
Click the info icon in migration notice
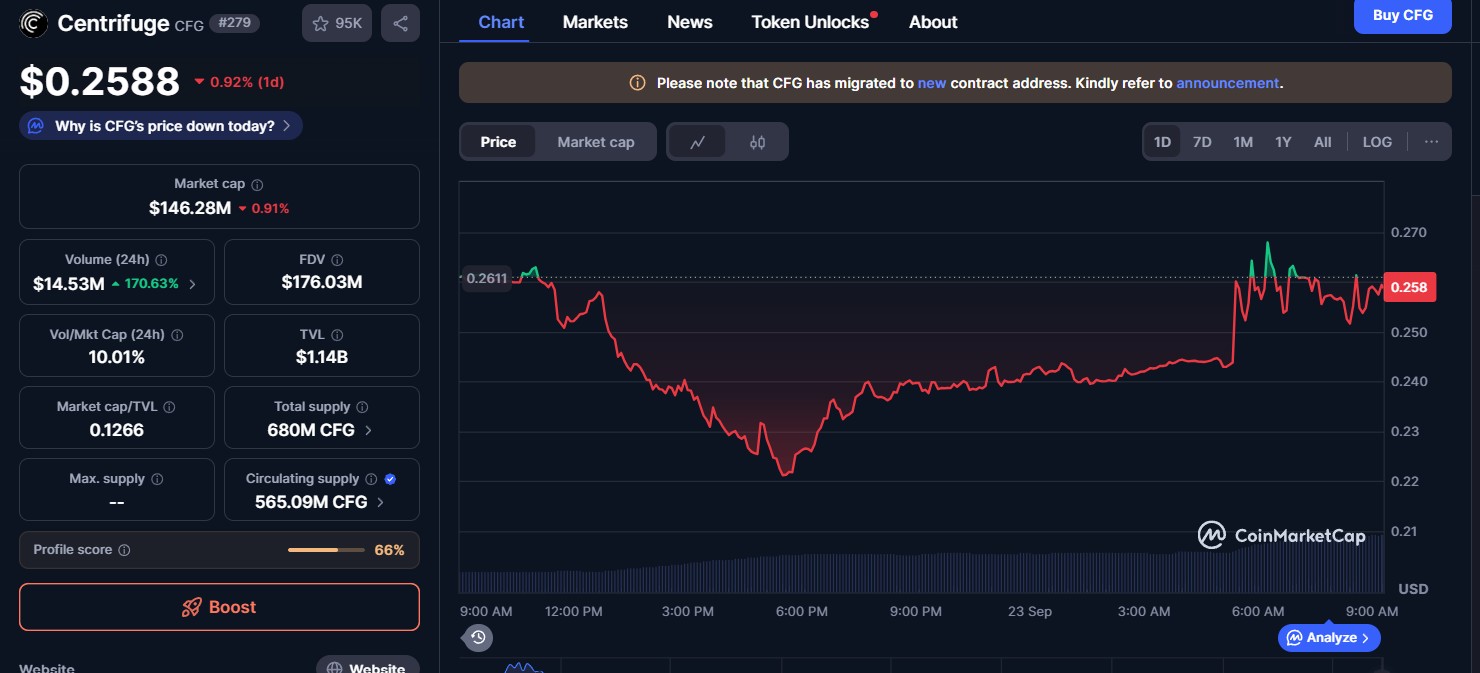tap(637, 83)
